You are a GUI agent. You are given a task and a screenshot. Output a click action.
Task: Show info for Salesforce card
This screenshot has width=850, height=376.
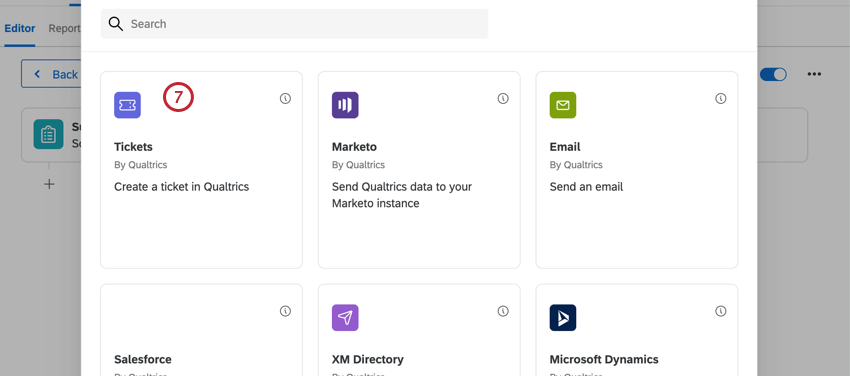286,311
